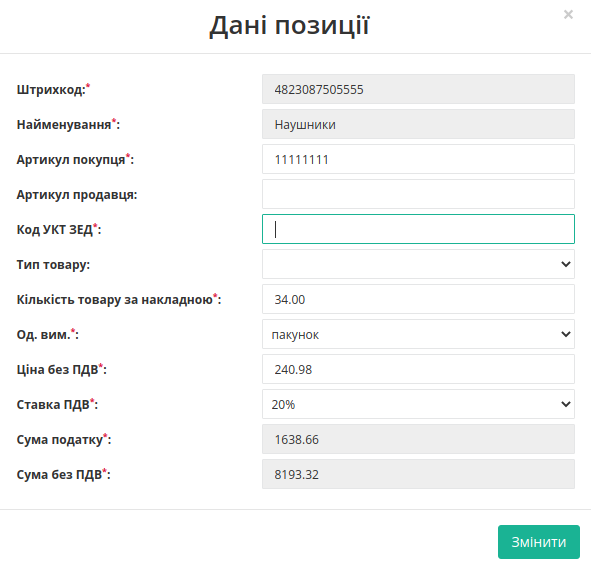Select the Кількість товару field showing 34.00
591x573 pixels.
[x=418, y=299]
